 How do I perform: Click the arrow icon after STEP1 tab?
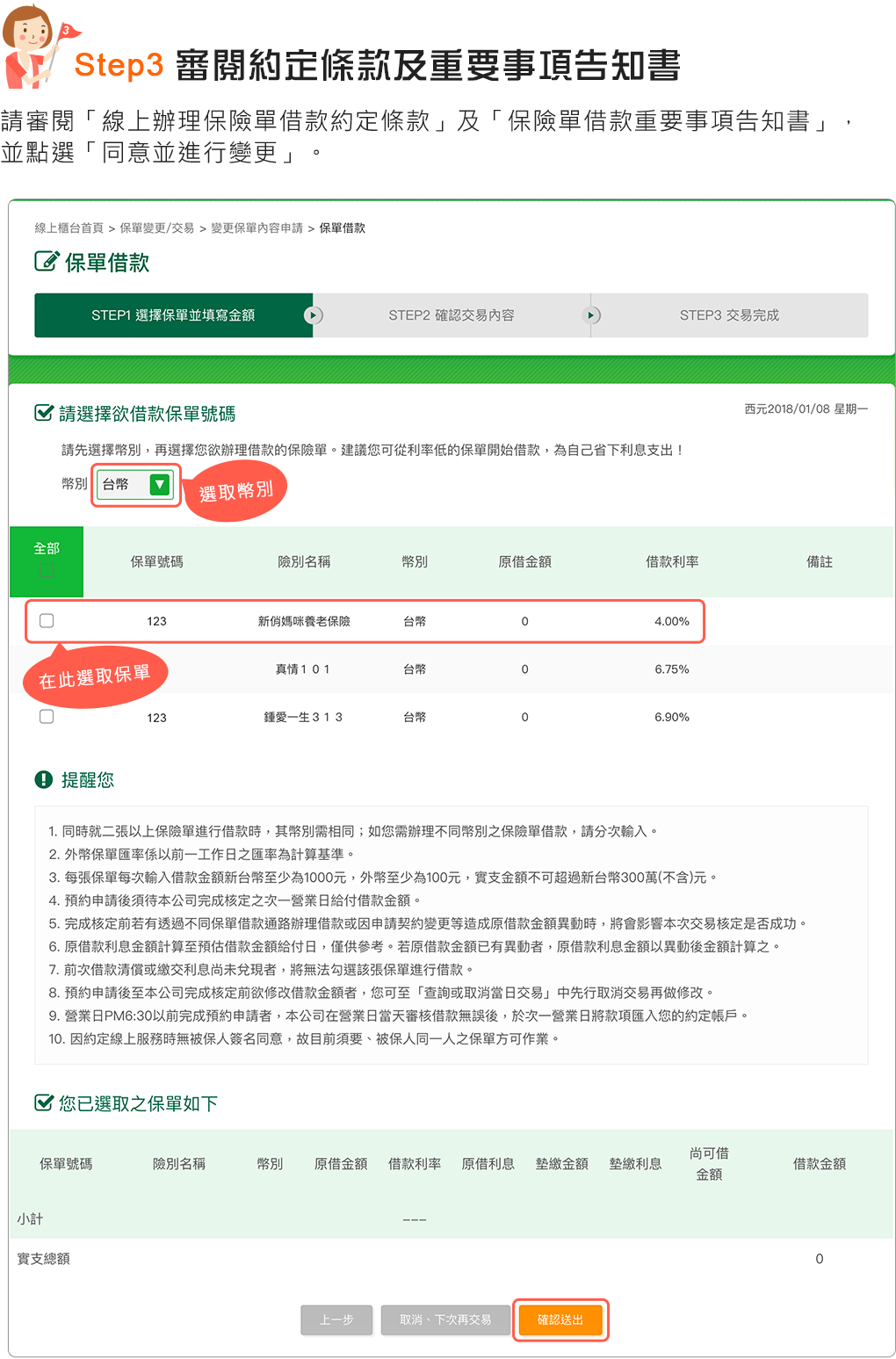(x=314, y=315)
